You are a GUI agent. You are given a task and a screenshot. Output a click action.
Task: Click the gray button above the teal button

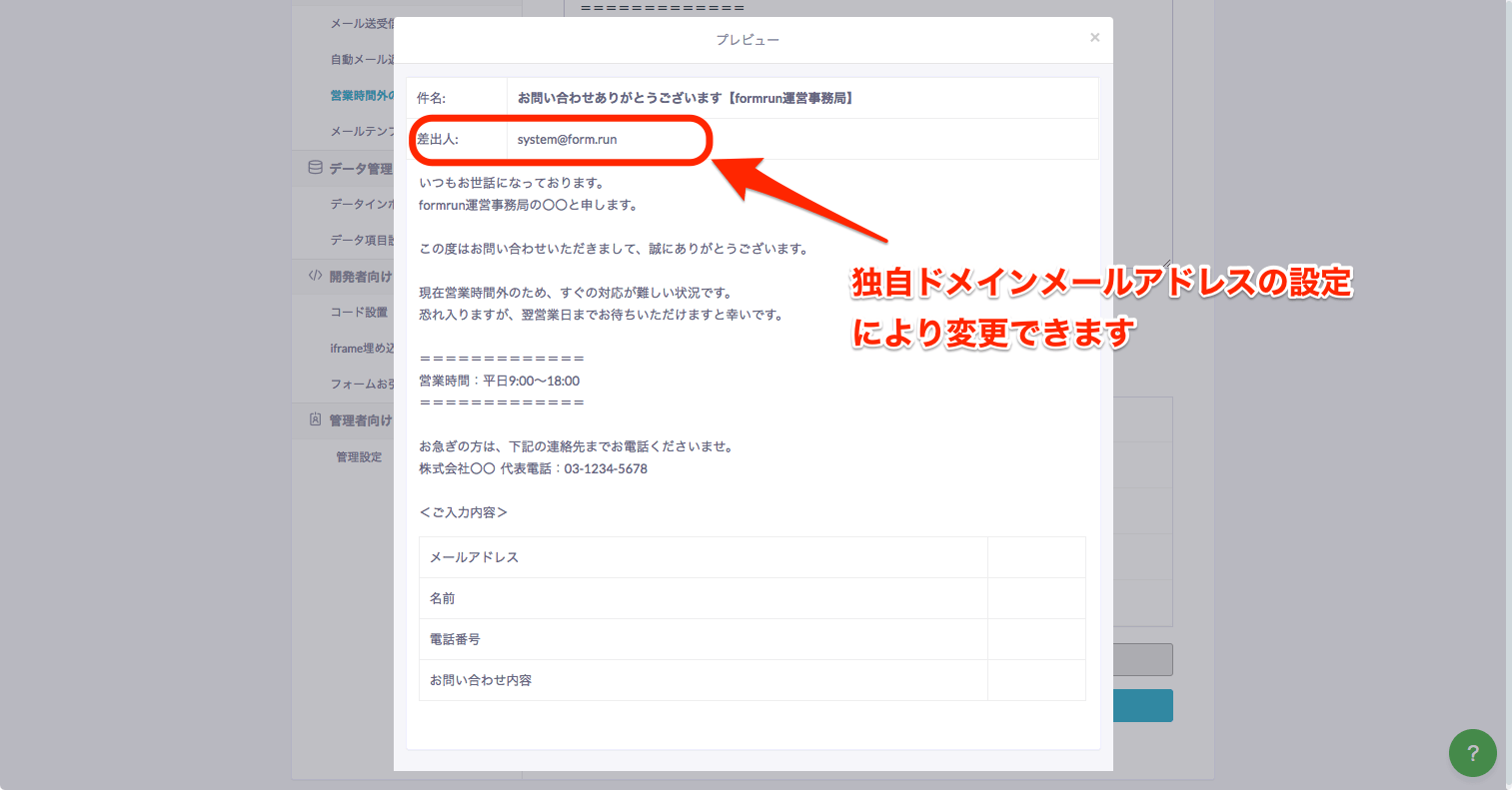coord(1144,659)
